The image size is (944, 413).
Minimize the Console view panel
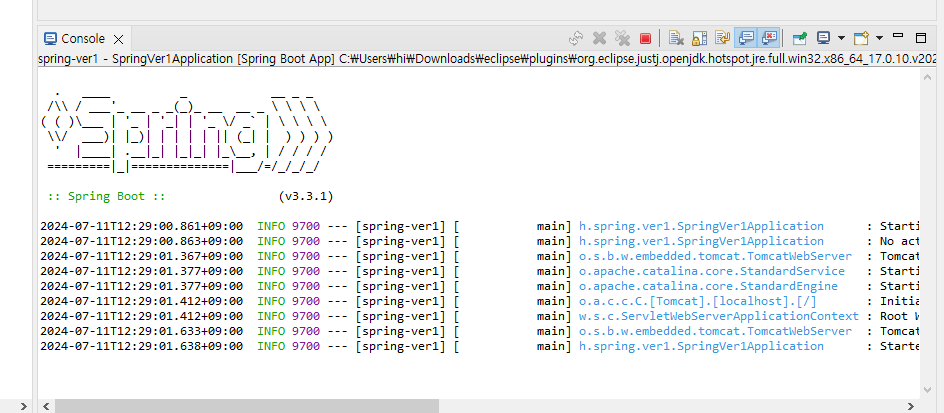click(x=898, y=37)
